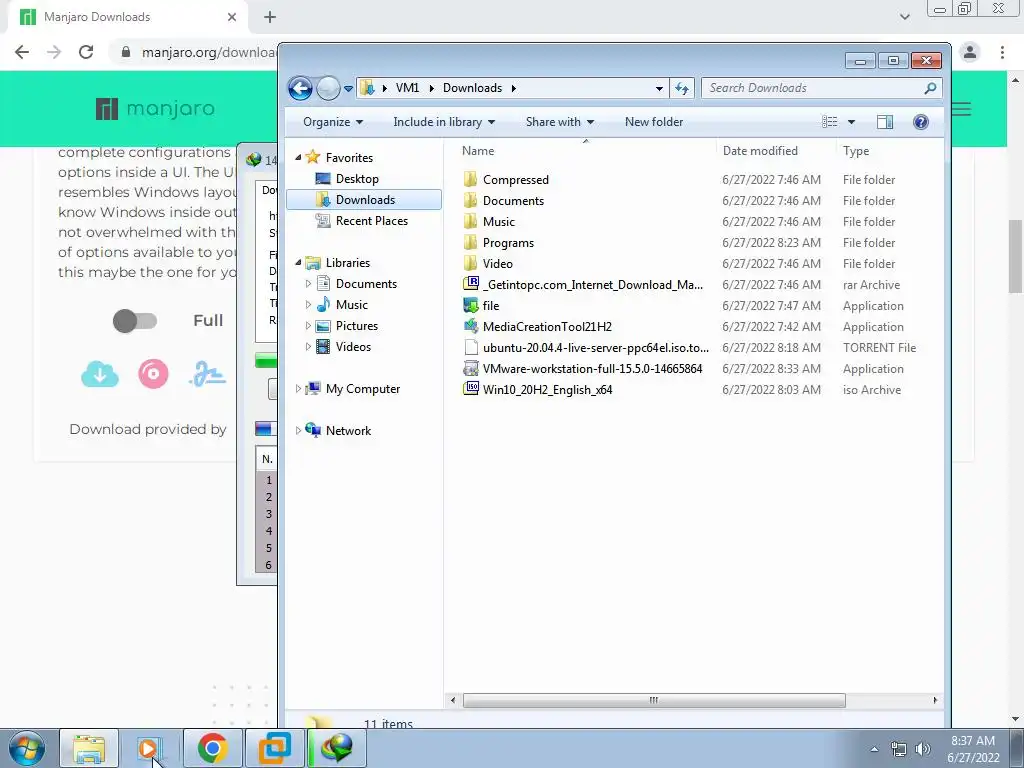Viewport: 1024px width, 768px height.
Task: Close the Manjaro Downloads tab
Action: (x=232, y=18)
